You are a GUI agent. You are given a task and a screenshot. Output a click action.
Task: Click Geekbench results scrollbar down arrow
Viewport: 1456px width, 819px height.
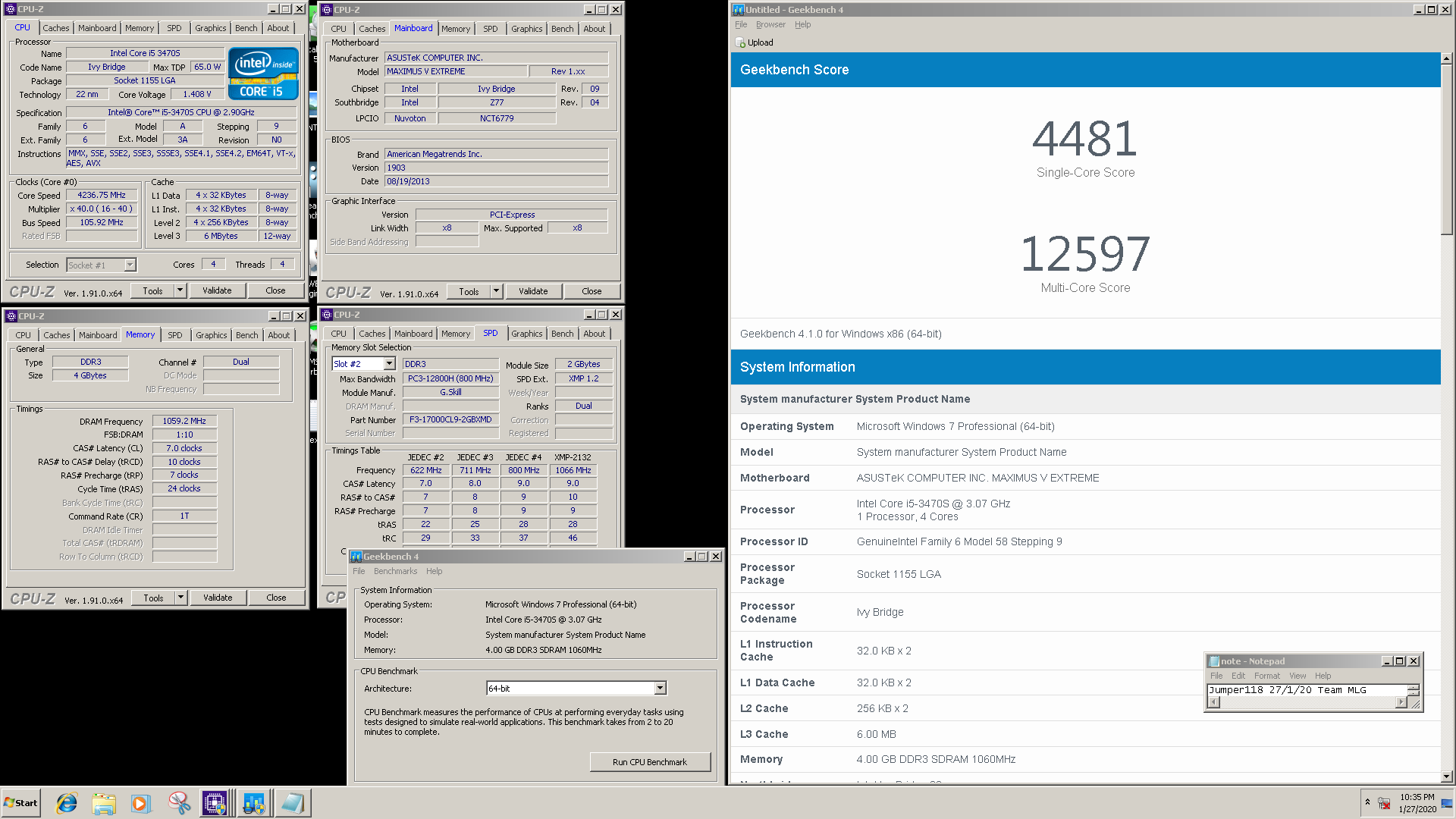tap(1447, 777)
